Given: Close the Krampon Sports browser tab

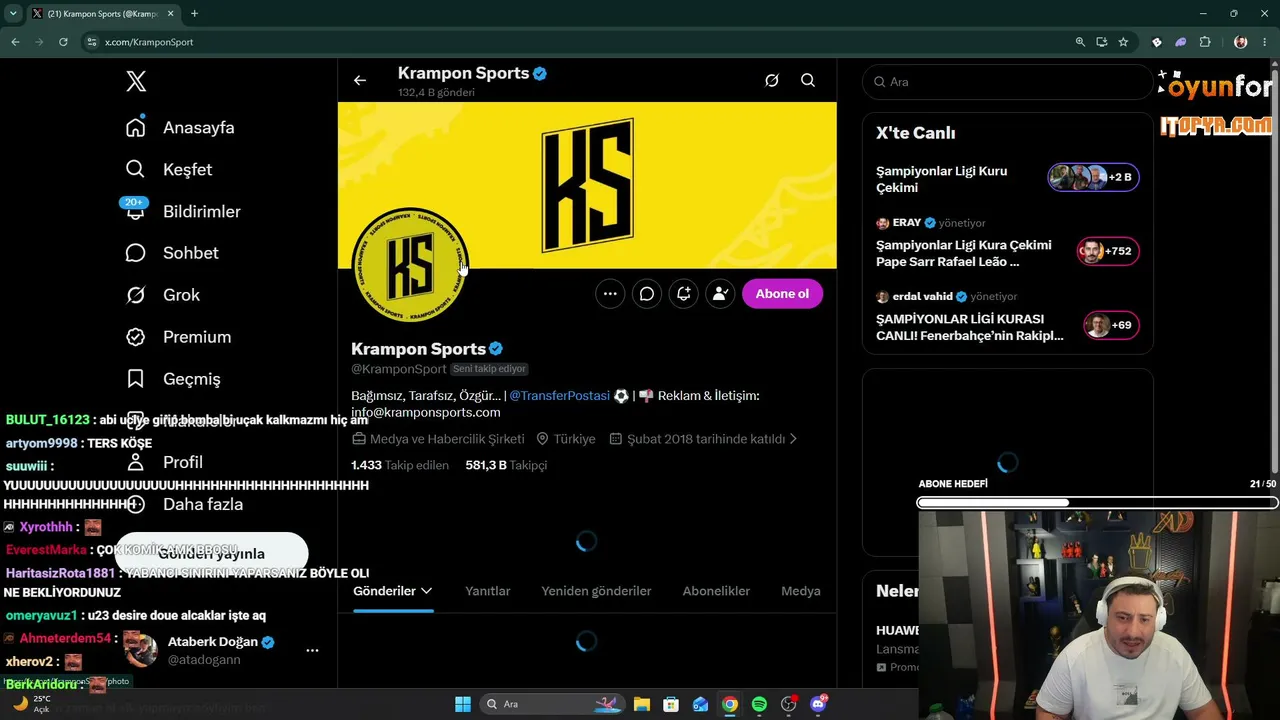Looking at the screenshot, I should tap(170, 14).
